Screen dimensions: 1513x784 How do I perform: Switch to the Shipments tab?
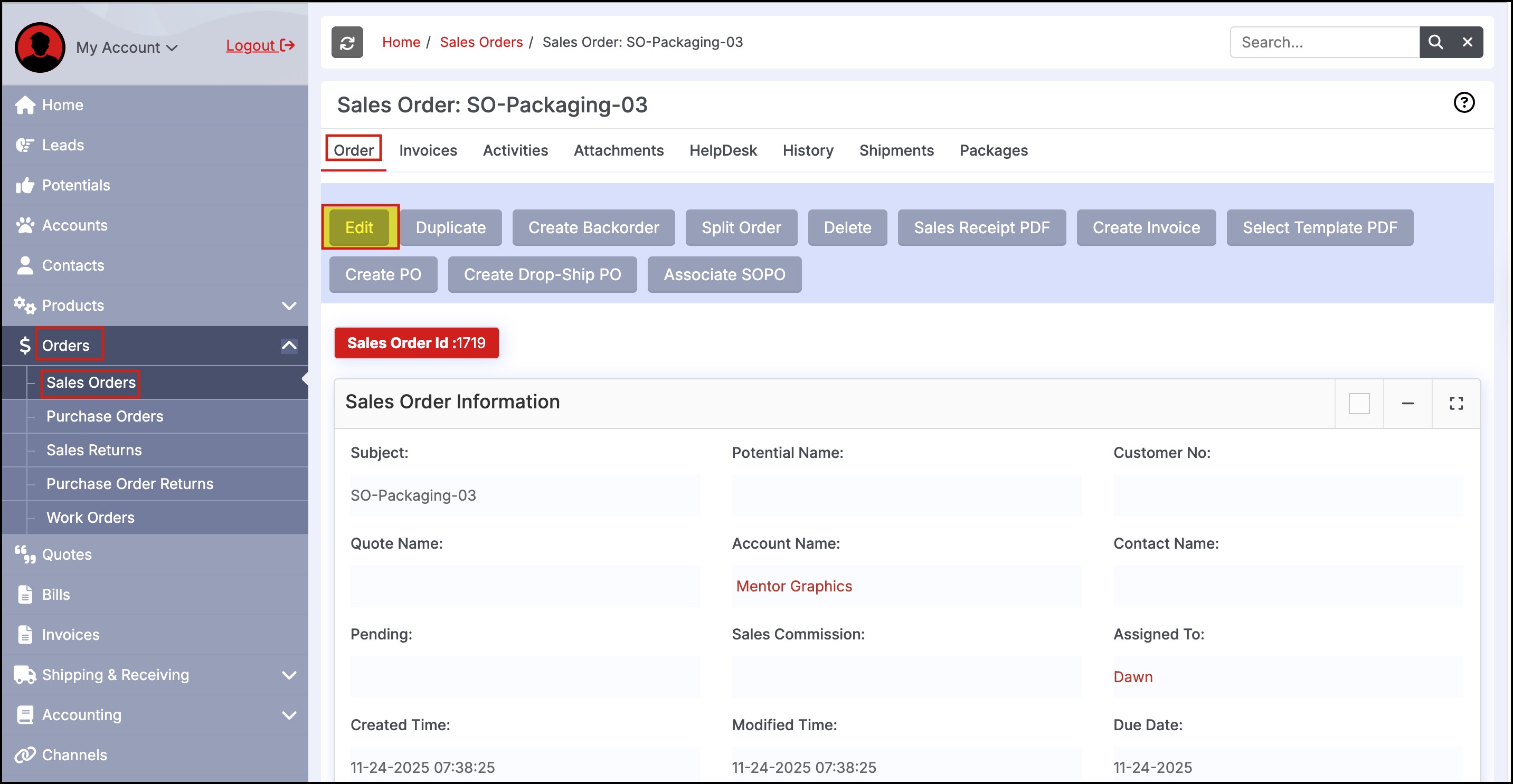(896, 150)
